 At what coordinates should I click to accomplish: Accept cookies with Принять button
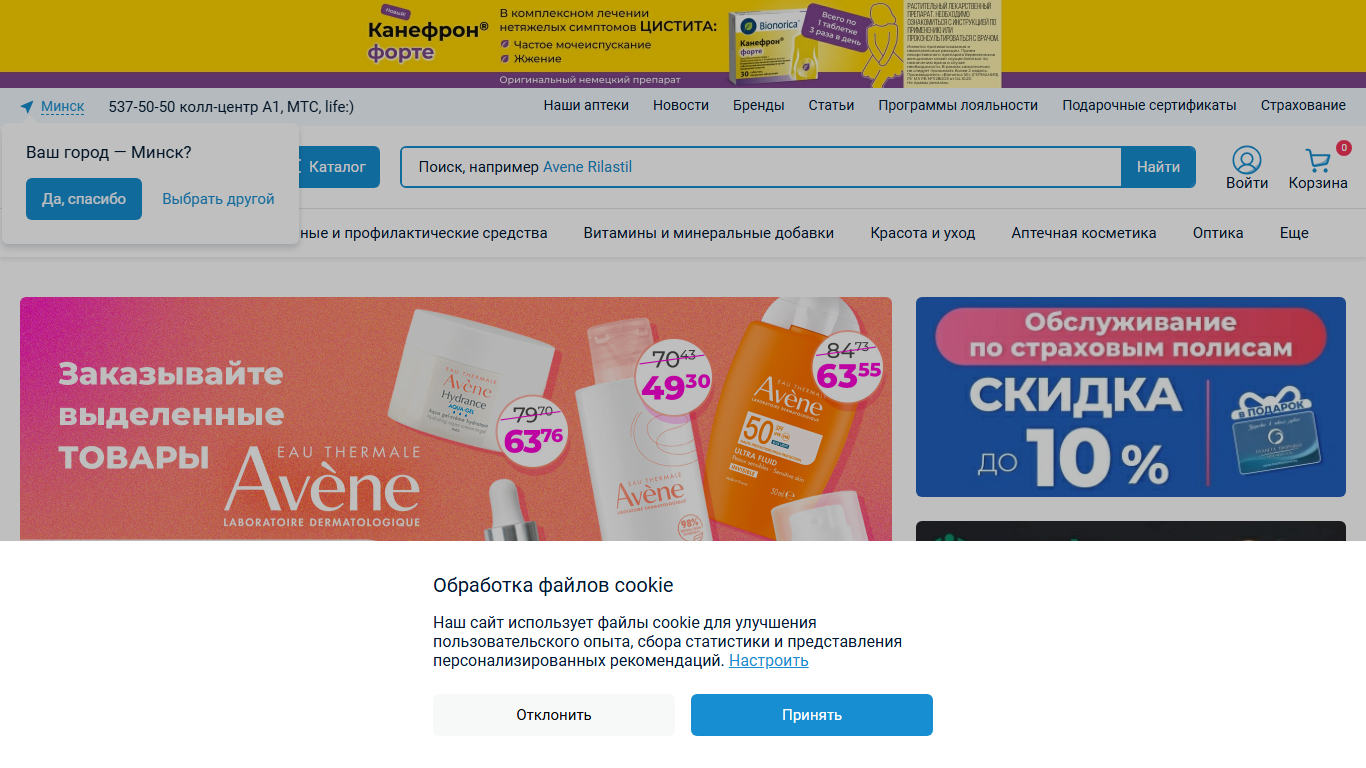812,715
